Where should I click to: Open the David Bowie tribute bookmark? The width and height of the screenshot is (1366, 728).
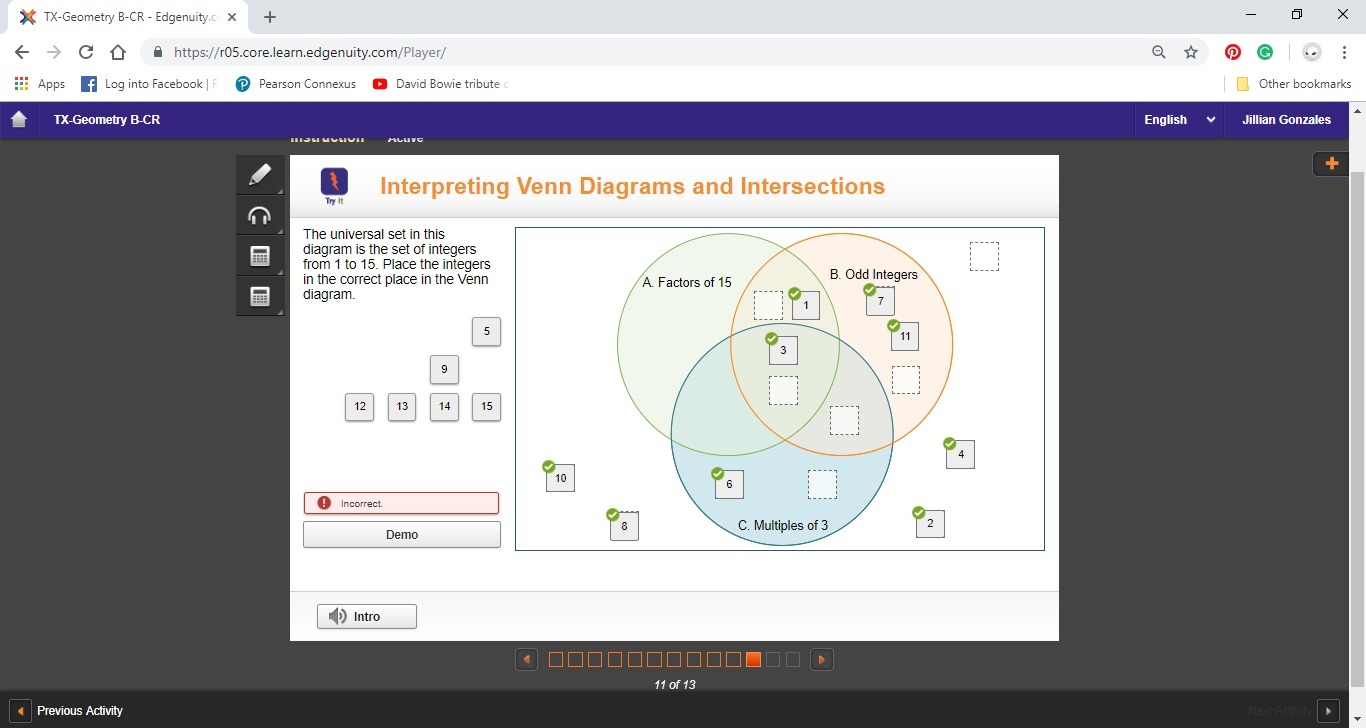tap(440, 84)
